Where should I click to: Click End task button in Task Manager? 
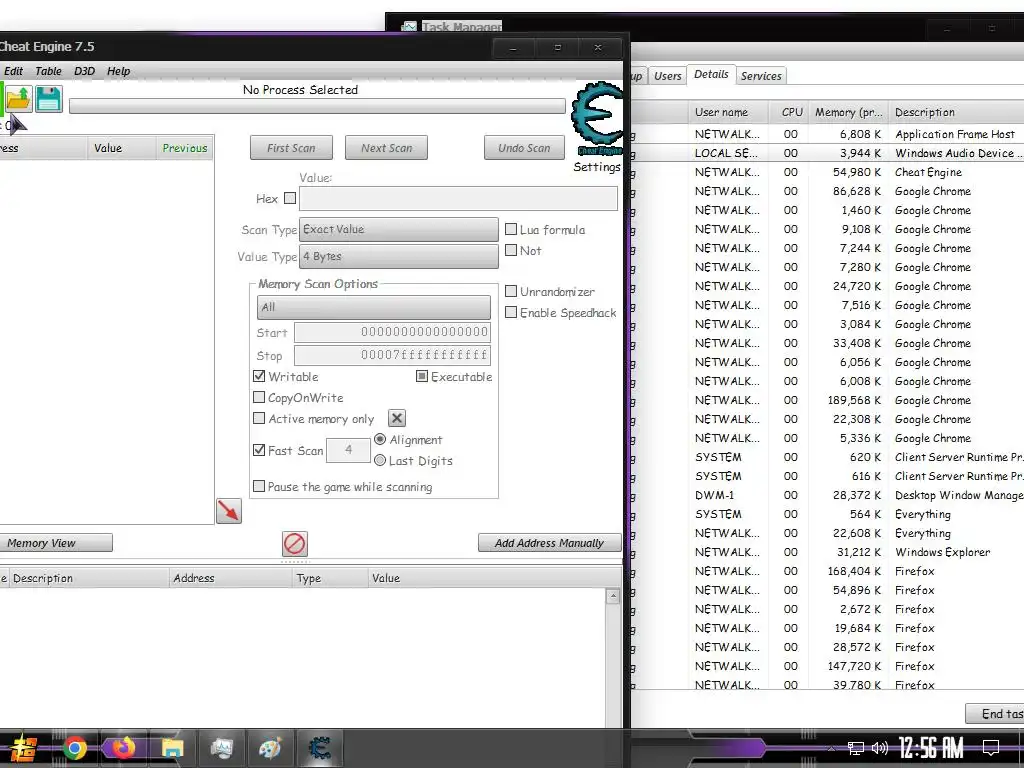pos(995,713)
